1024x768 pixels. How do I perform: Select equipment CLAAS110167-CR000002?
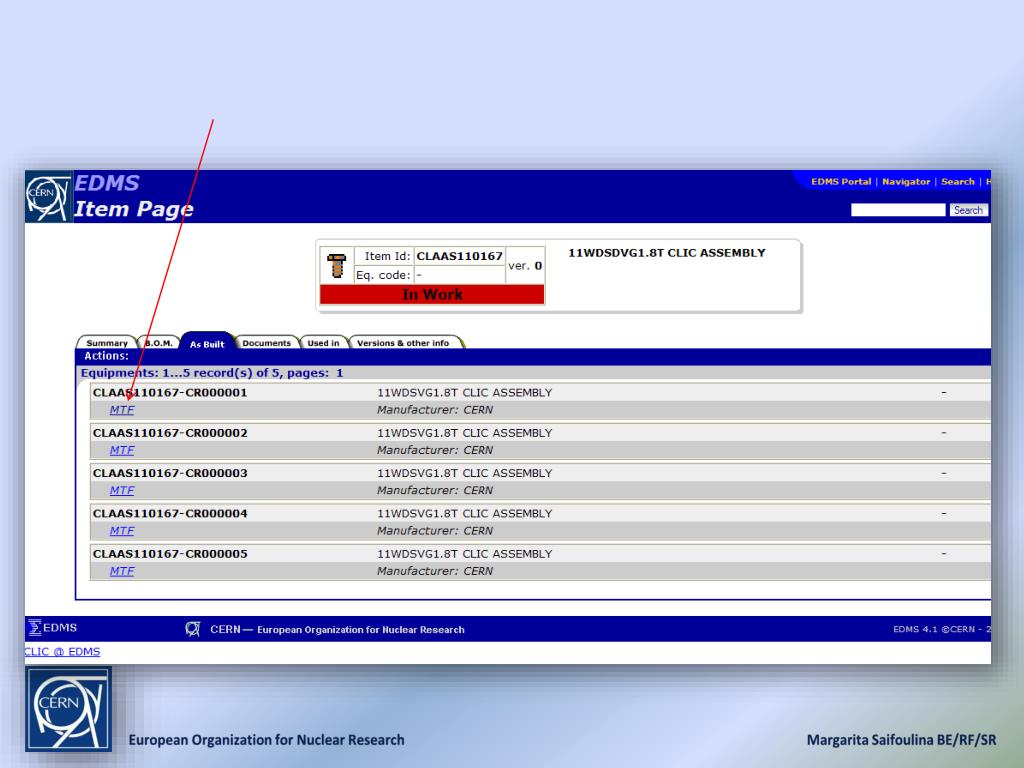pyautogui.click(x=170, y=433)
